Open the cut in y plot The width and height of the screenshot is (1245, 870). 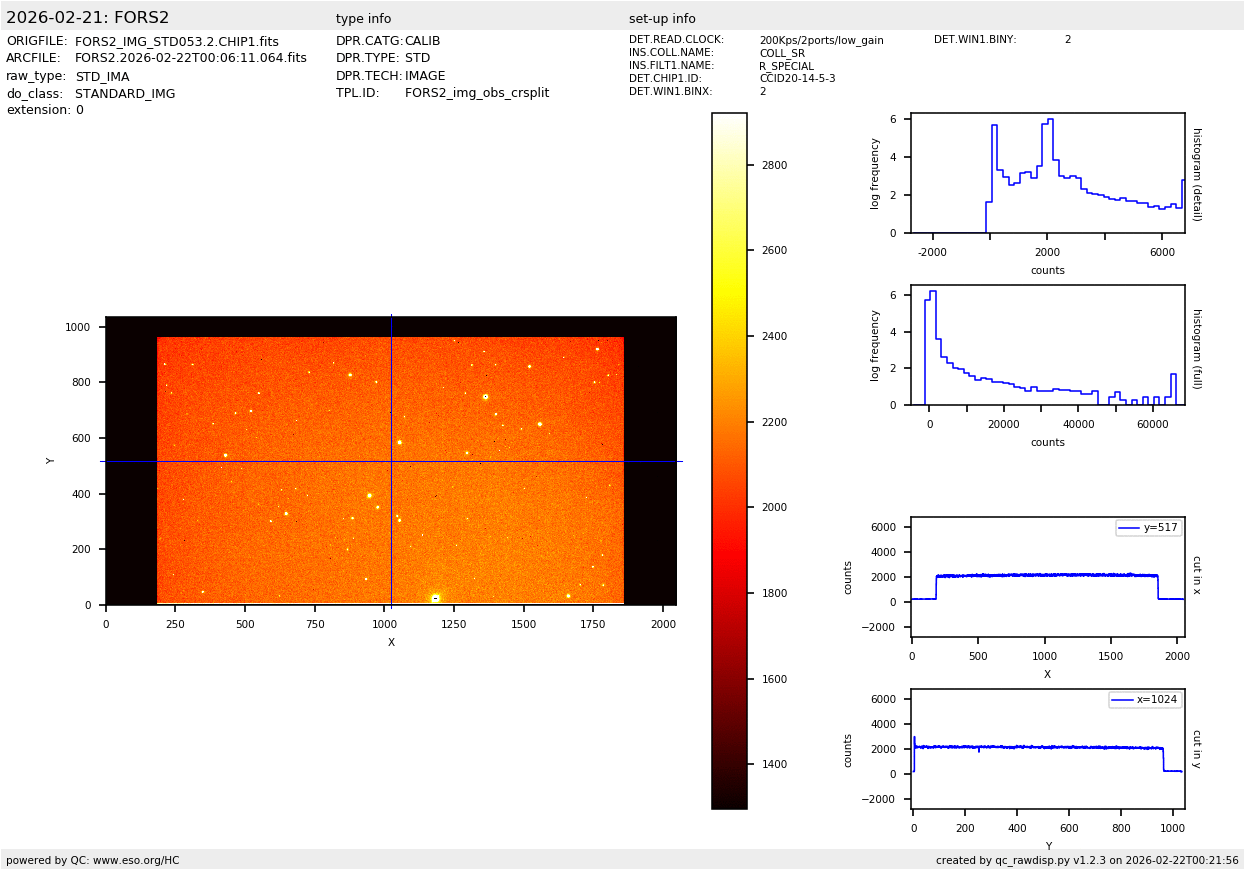pos(1047,749)
